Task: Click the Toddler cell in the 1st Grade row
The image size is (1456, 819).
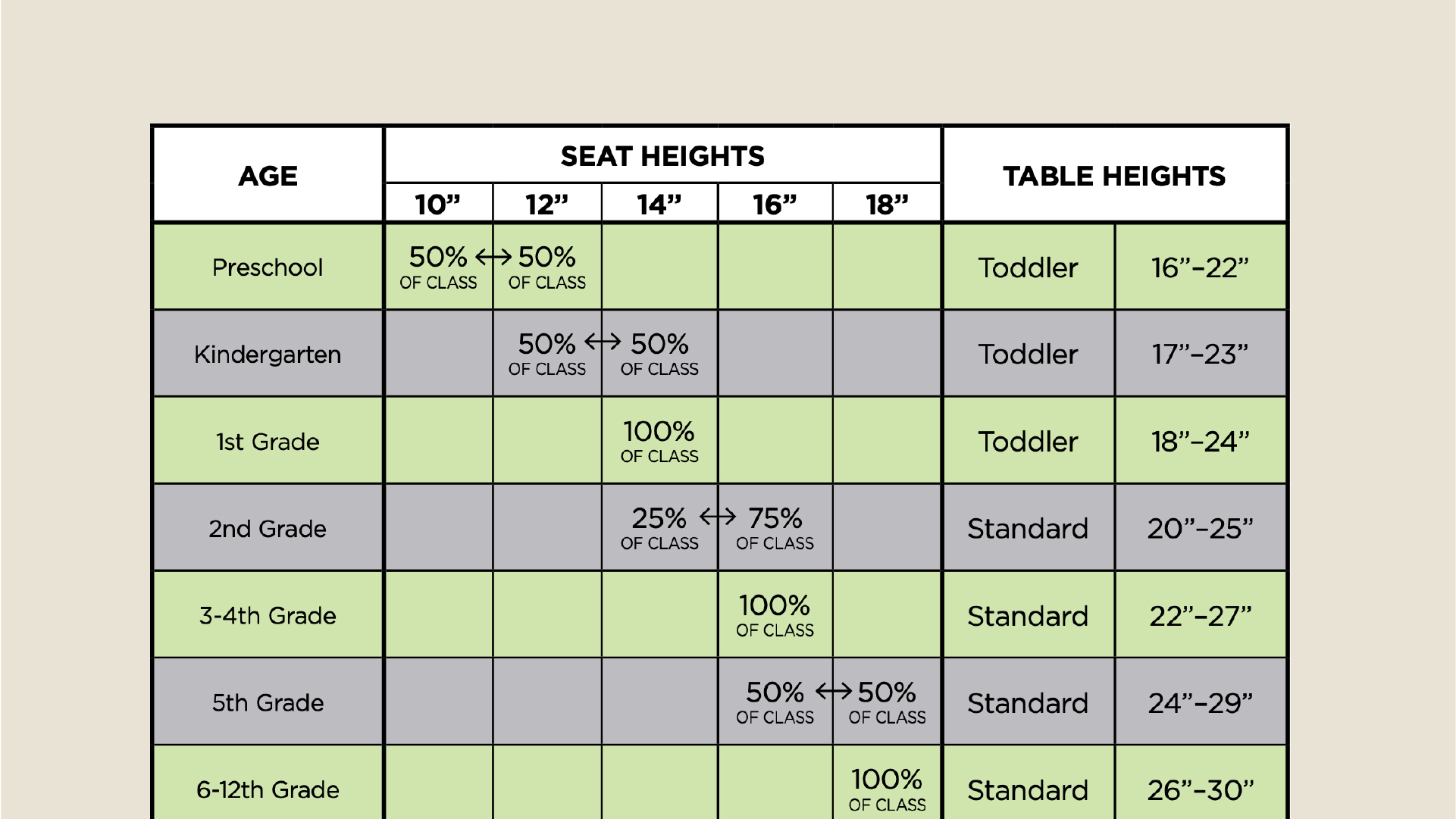Action: pos(1028,442)
